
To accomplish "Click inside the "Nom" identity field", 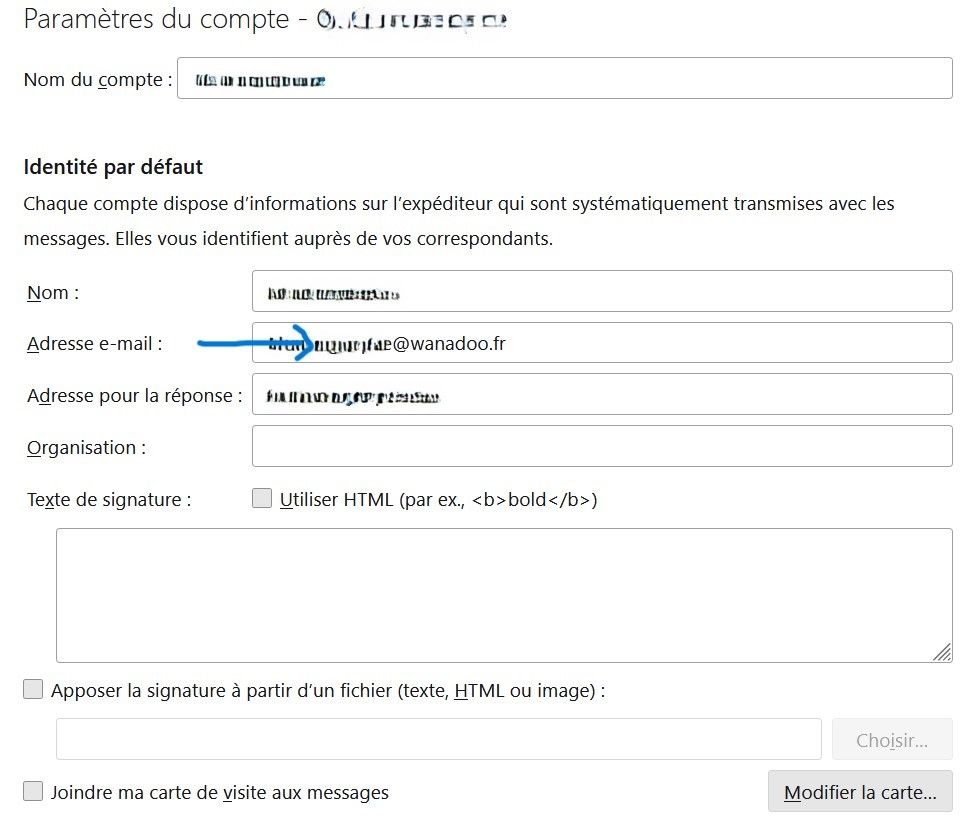I will click(x=600, y=291).
